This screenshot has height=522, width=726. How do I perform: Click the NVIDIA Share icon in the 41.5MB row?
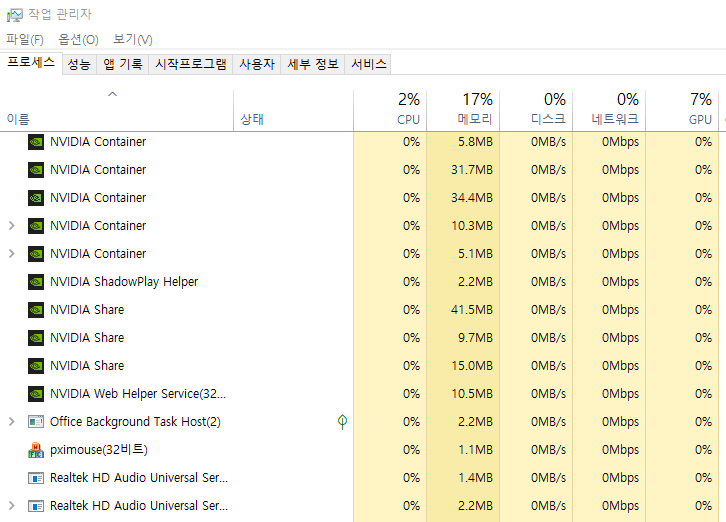pos(36,310)
